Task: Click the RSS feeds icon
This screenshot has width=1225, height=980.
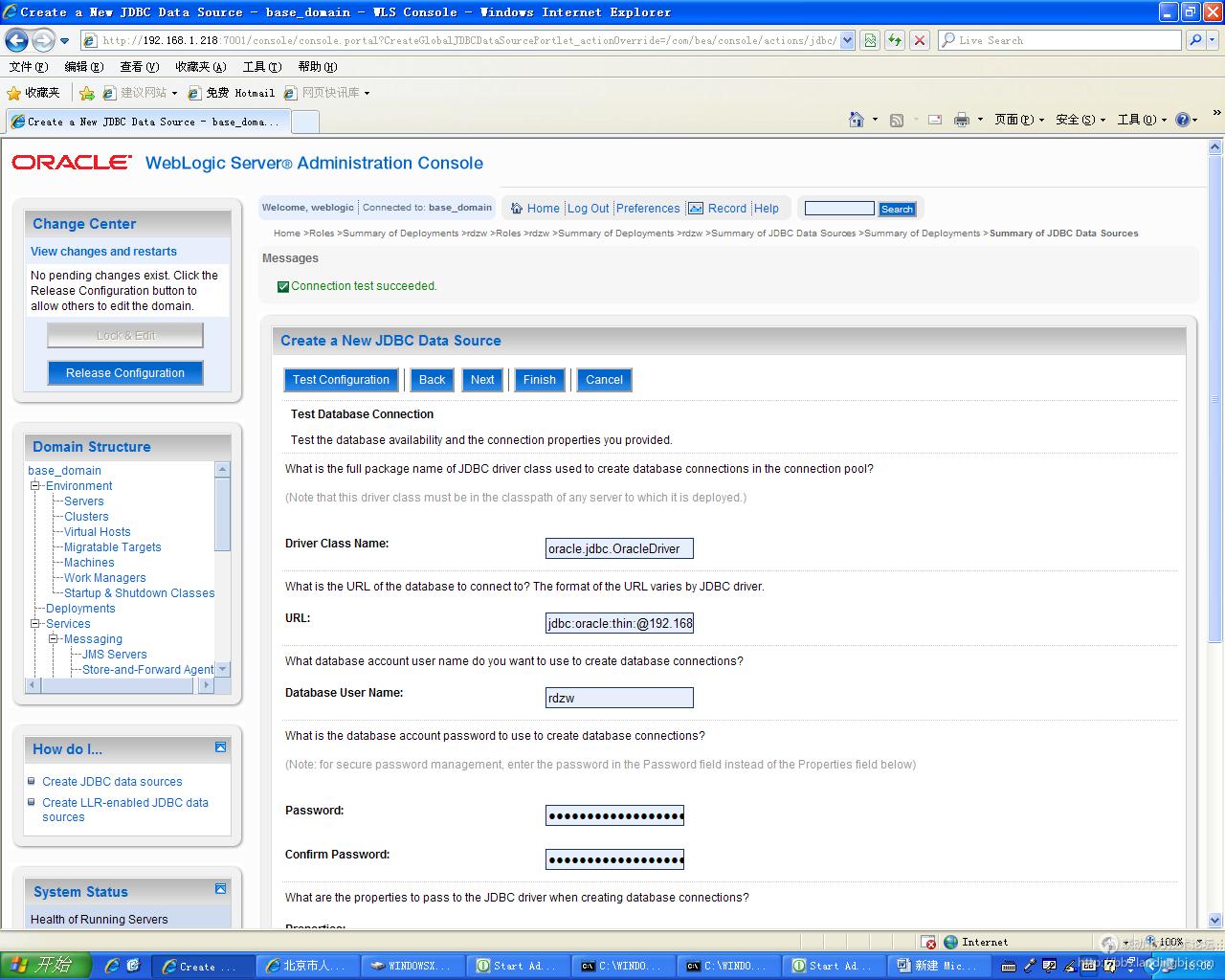Action: coord(897,120)
